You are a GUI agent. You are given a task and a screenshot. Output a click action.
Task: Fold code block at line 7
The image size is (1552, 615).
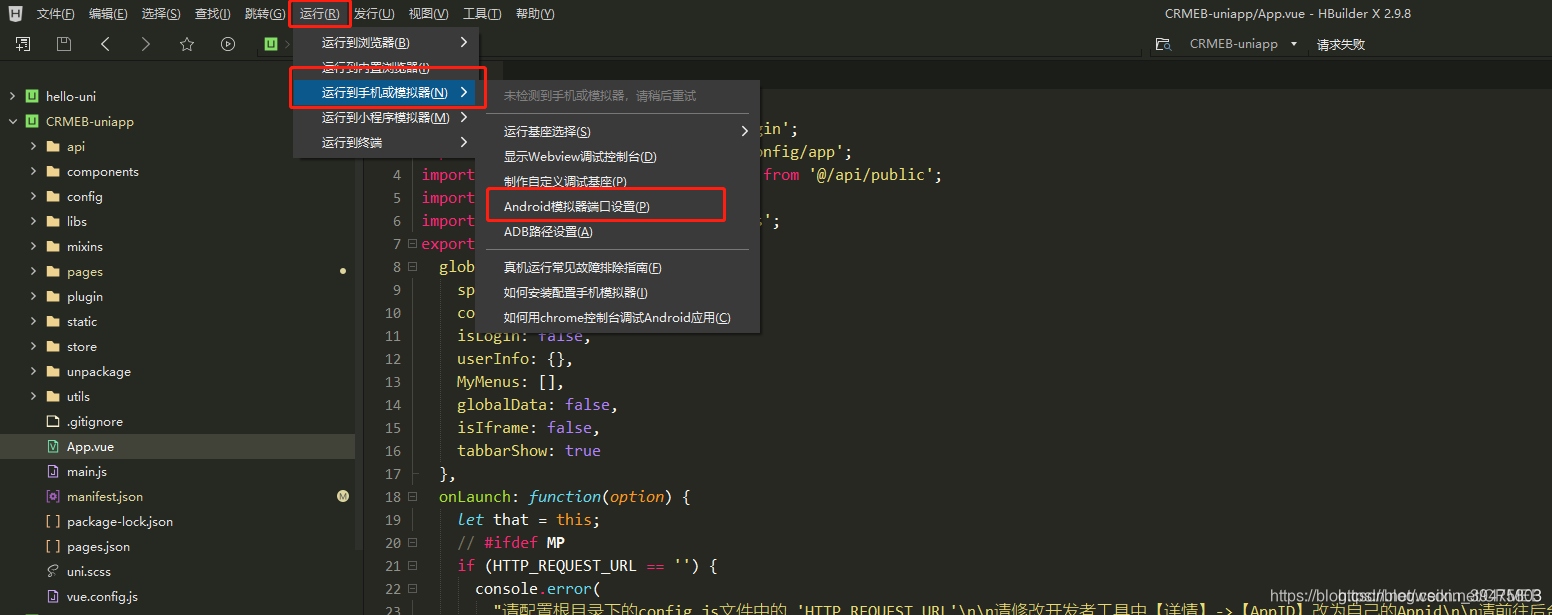tap(411, 244)
